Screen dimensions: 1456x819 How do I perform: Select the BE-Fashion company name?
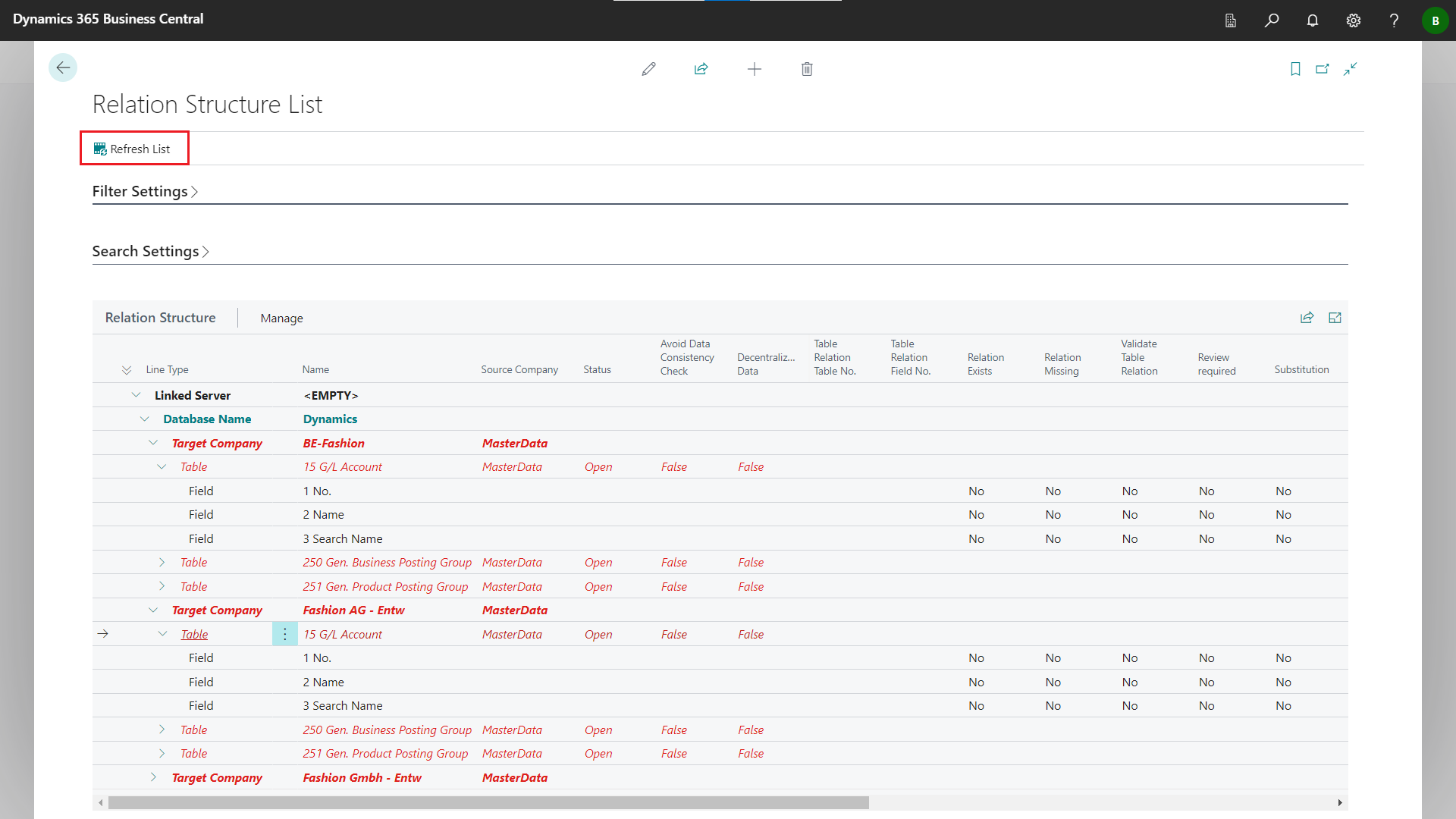[x=334, y=443]
